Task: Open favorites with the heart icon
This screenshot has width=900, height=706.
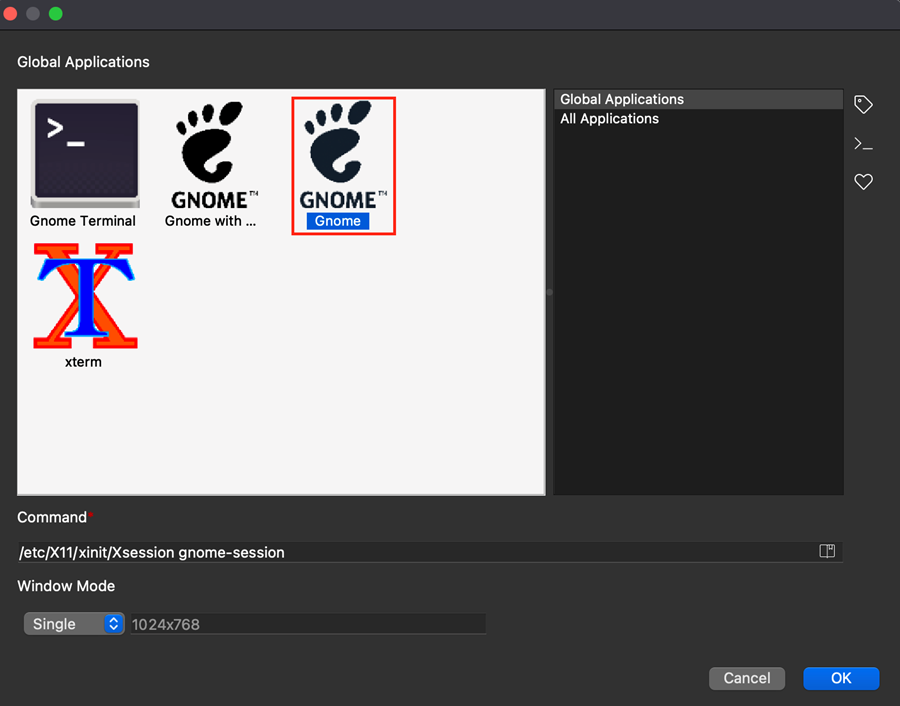Action: [863, 182]
